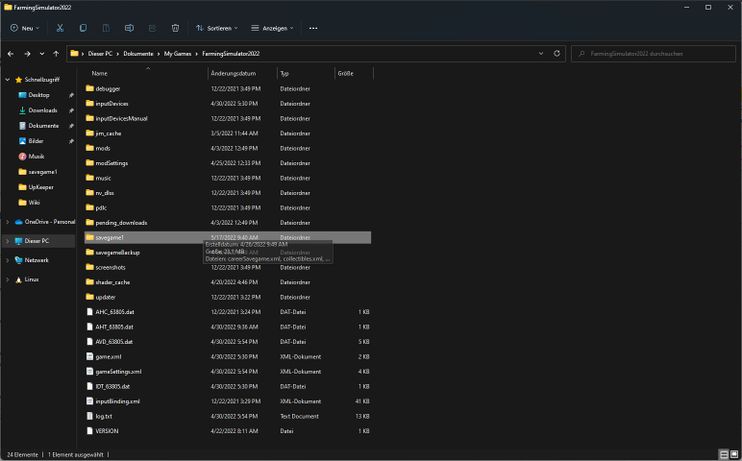The height and width of the screenshot is (461, 742).
Task: Click the Refresh button in address bar
Action: pos(557,53)
